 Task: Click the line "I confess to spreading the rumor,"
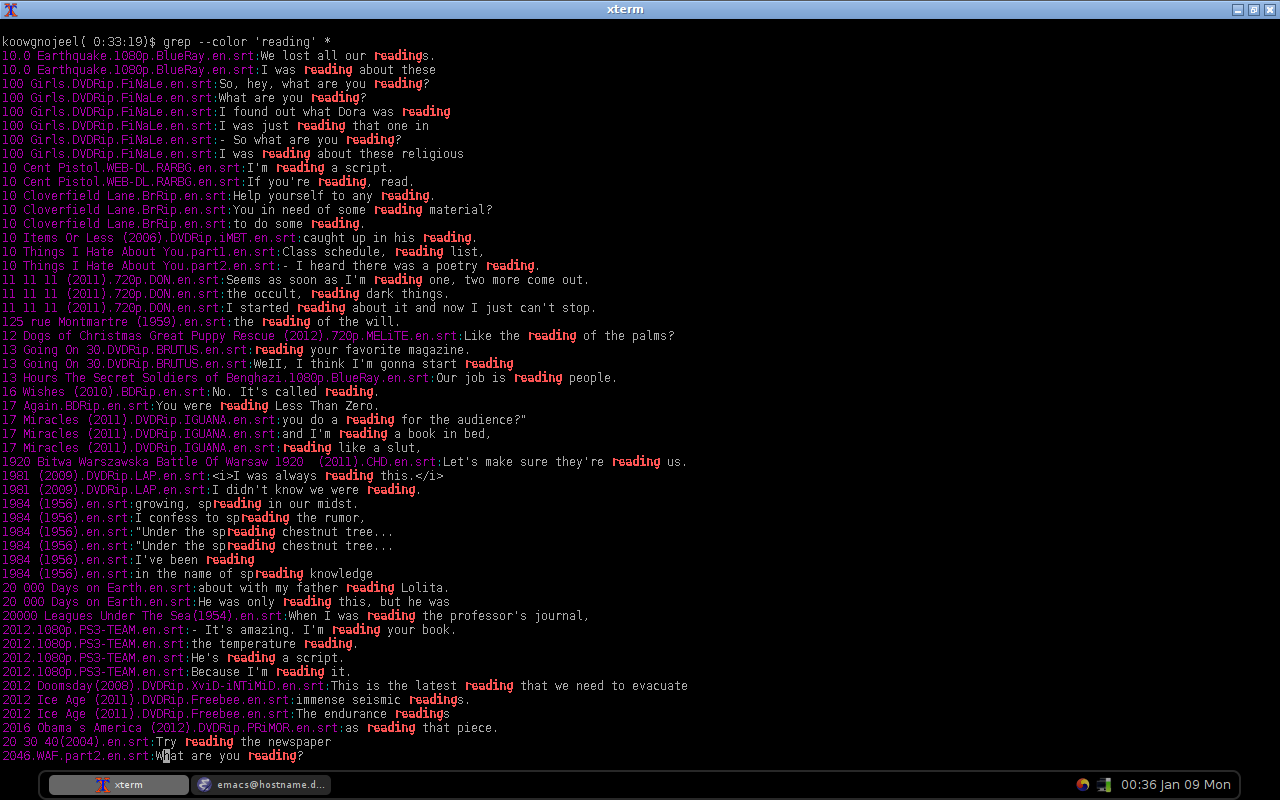pyautogui.click(x=250, y=518)
